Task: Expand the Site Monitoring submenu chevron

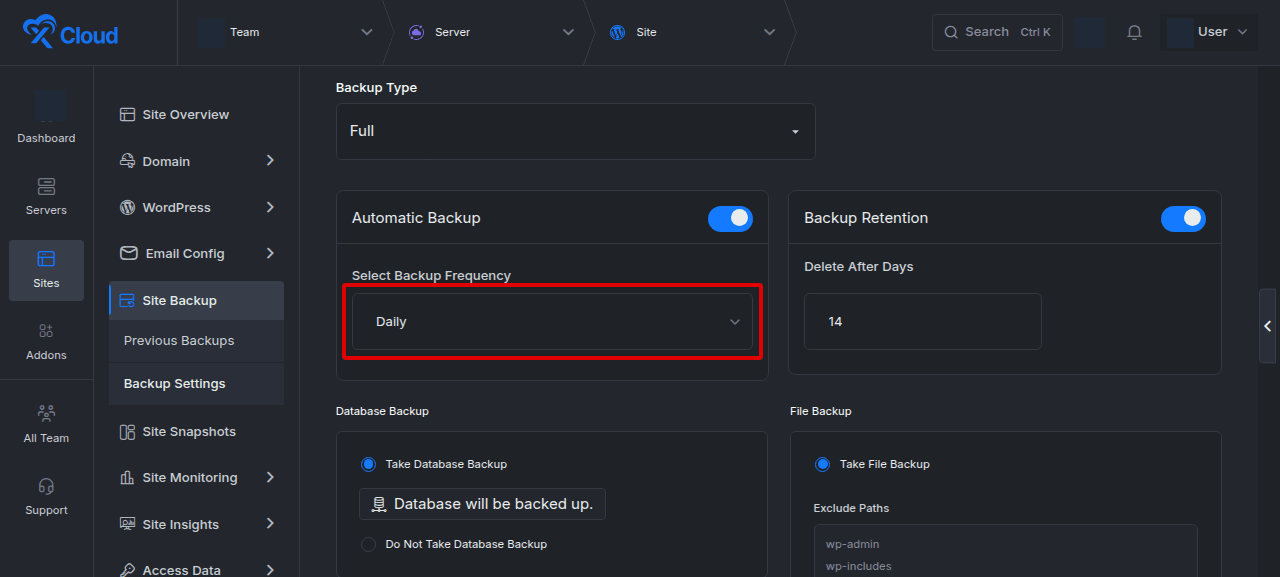Action: [x=270, y=477]
